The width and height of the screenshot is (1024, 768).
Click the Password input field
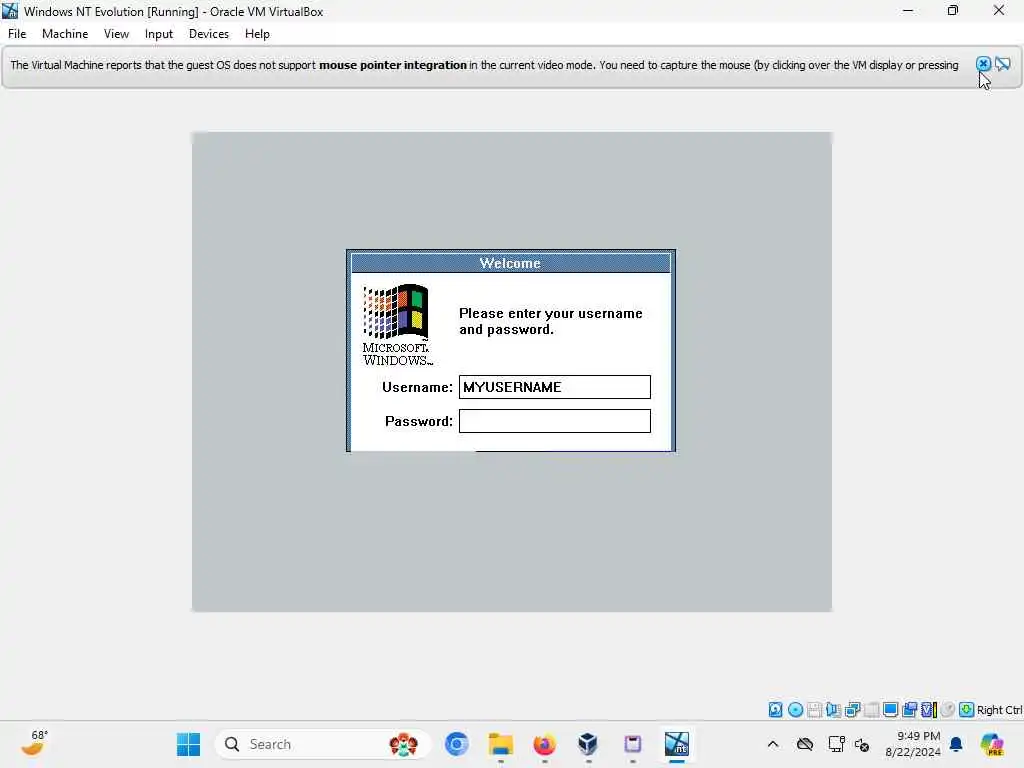click(554, 421)
